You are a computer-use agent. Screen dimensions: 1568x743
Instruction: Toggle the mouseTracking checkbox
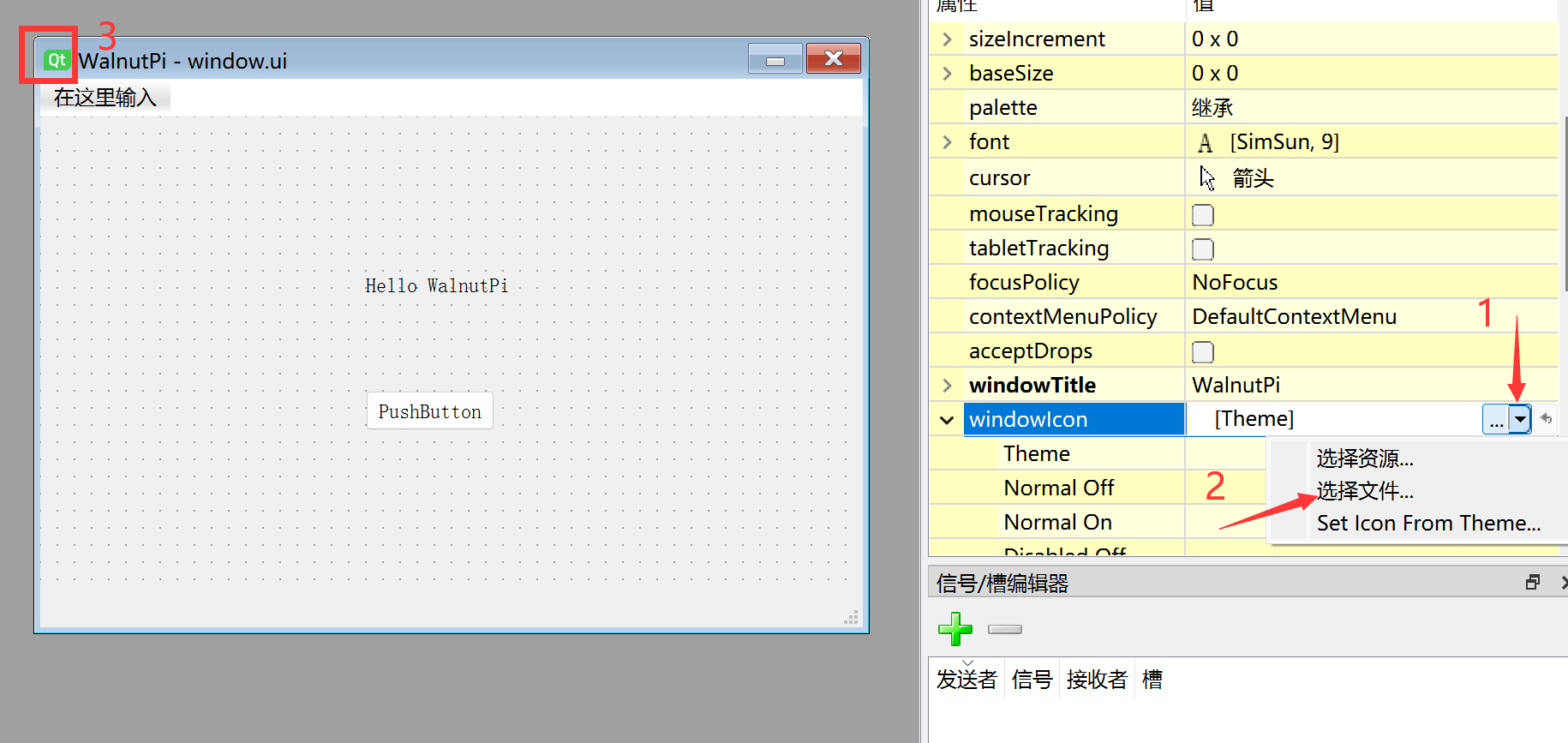[1203, 214]
